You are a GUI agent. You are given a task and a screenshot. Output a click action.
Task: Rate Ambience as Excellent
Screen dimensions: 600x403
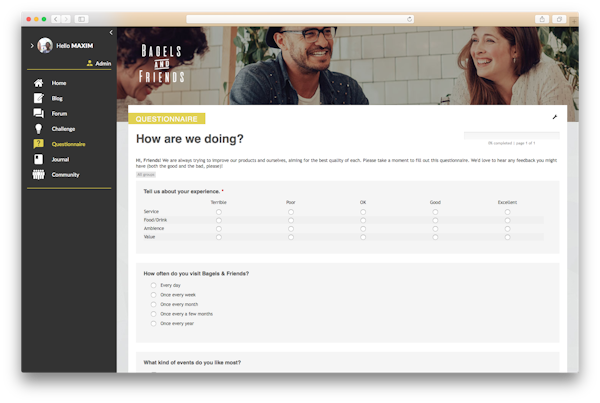pos(507,228)
